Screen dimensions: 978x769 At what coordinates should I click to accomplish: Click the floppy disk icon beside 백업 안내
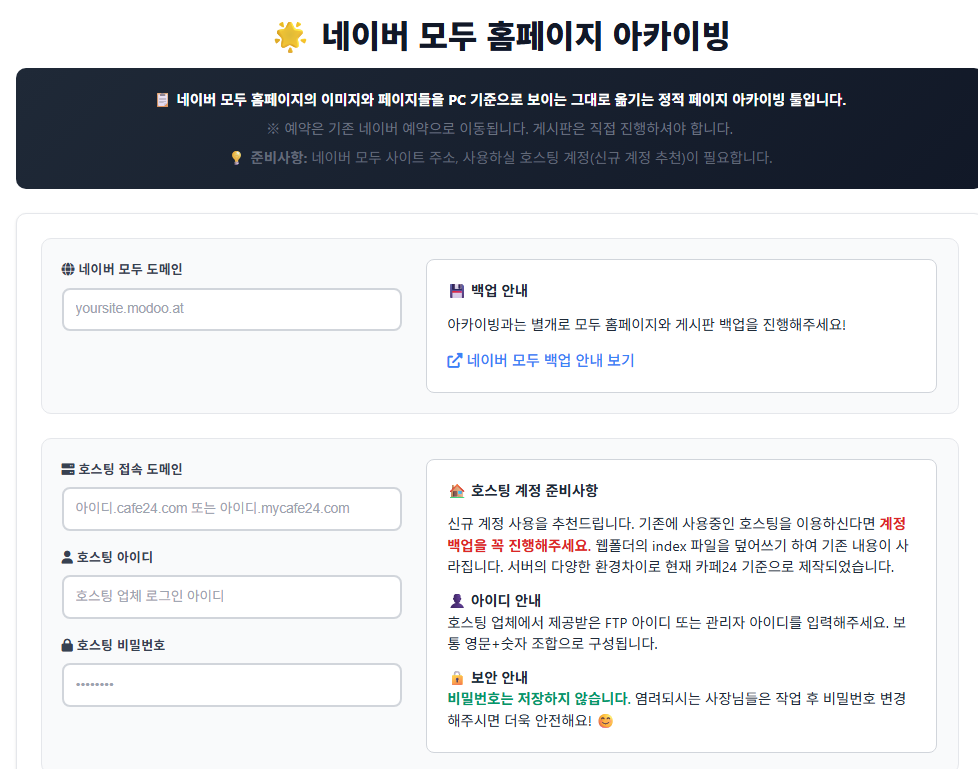coord(457,291)
